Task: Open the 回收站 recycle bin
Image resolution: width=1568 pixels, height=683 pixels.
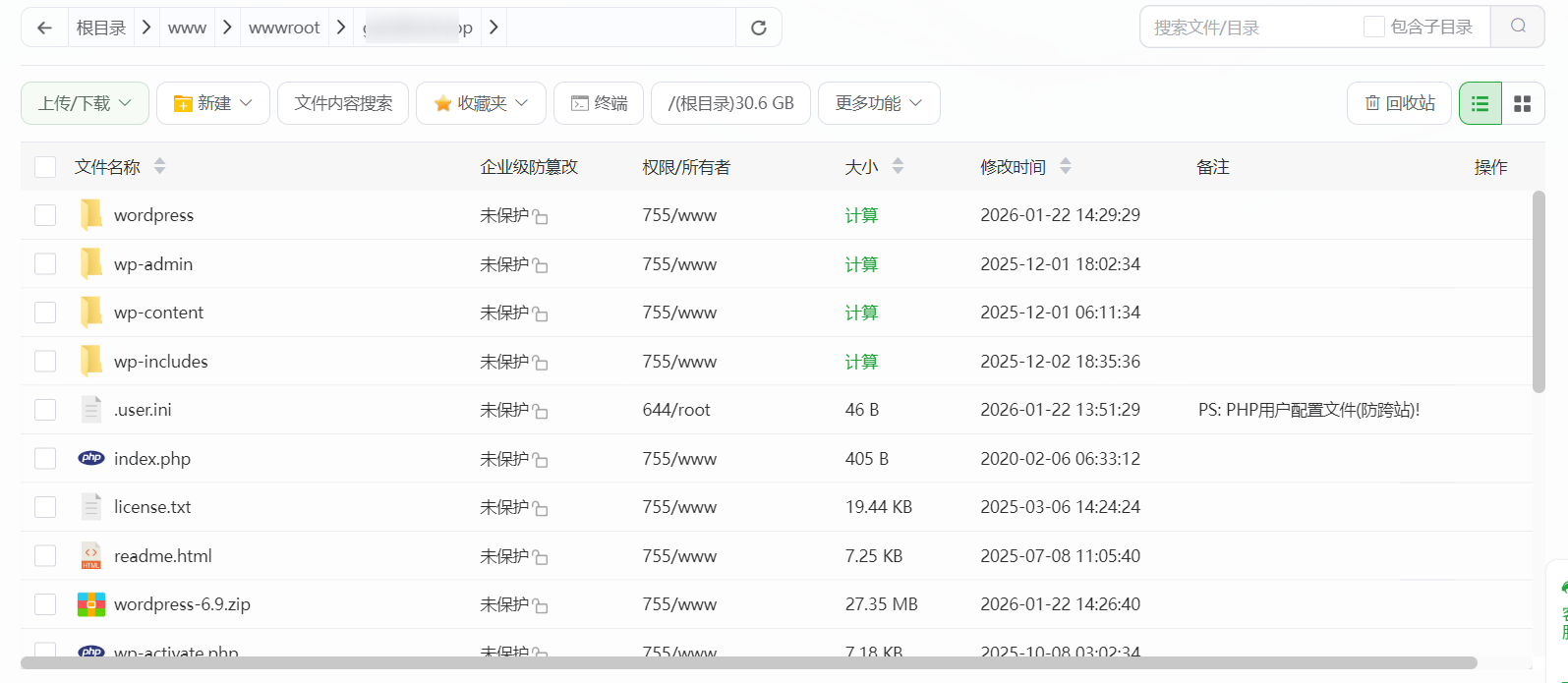Action: pyautogui.click(x=1399, y=103)
